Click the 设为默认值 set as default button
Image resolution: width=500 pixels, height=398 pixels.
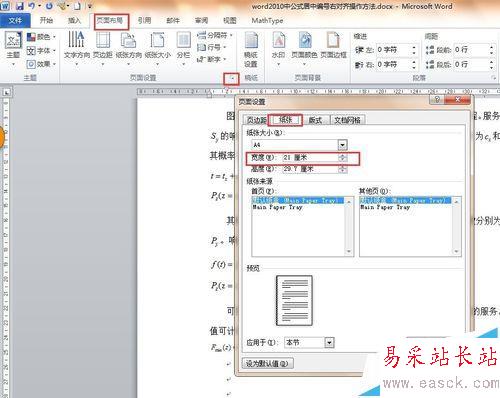coord(268,363)
